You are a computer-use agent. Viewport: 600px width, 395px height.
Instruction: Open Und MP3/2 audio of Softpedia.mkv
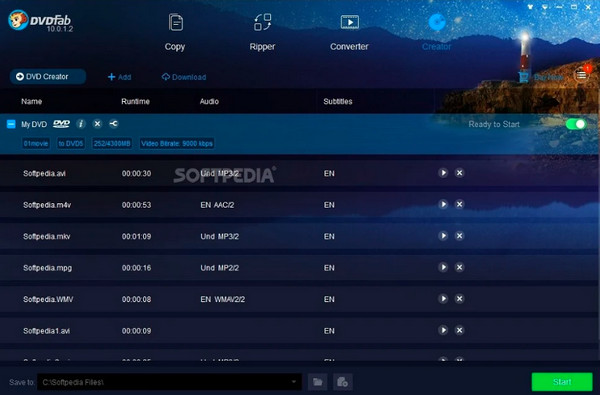tap(220, 237)
